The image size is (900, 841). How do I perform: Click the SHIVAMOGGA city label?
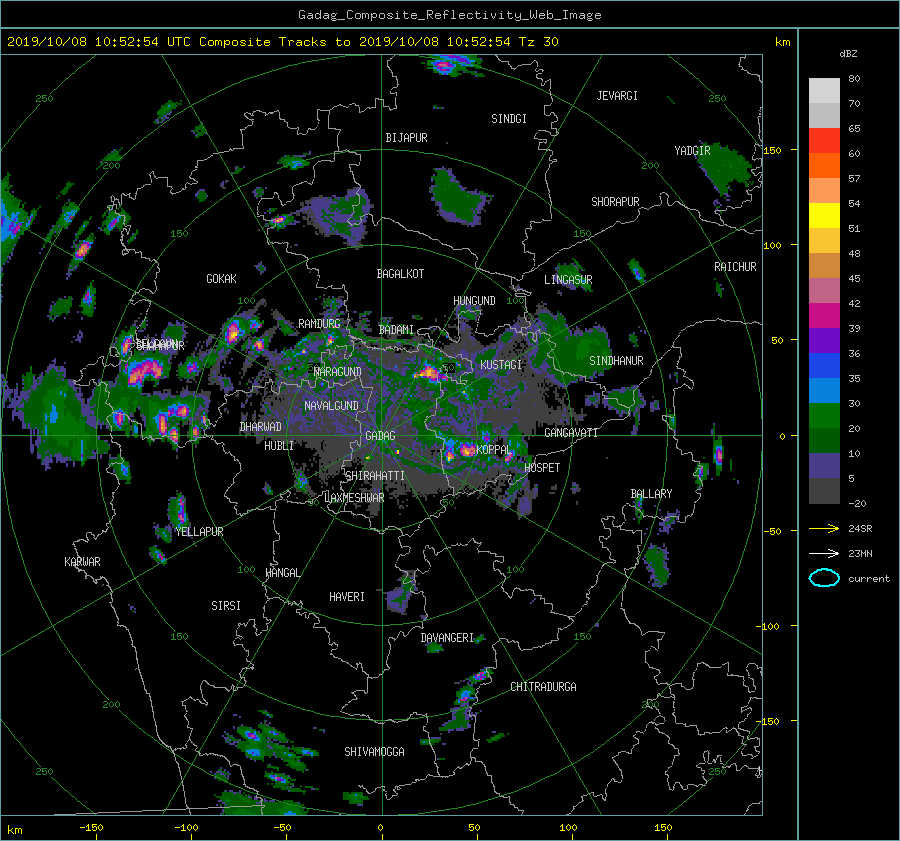click(x=374, y=751)
